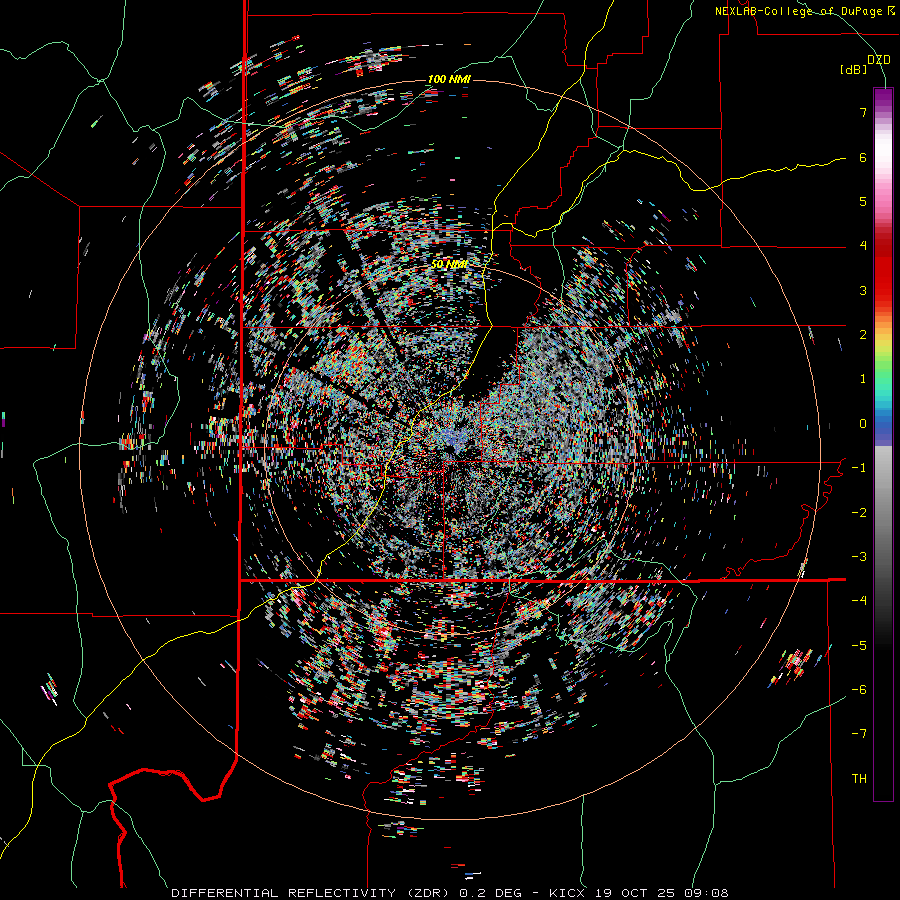Click the 1 dB scale label

pyautogui.click(x=863, y=379)
